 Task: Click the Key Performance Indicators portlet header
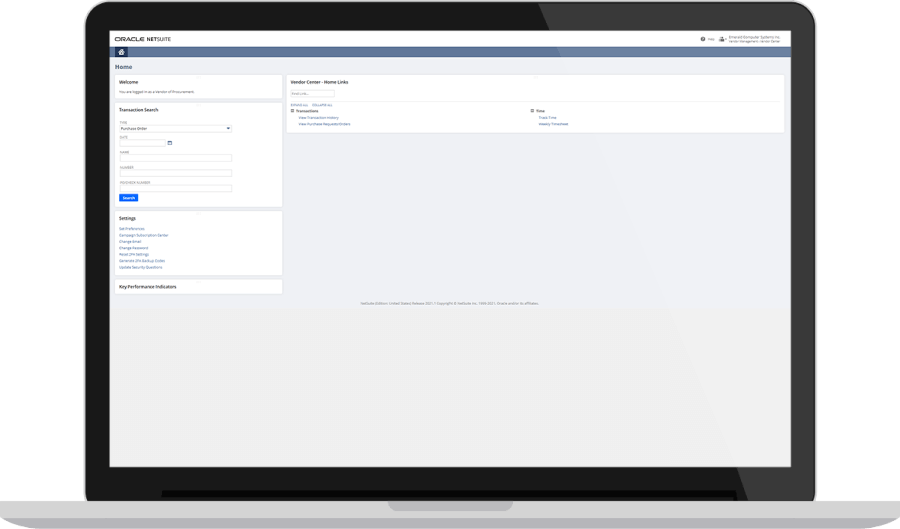(148, 287)
